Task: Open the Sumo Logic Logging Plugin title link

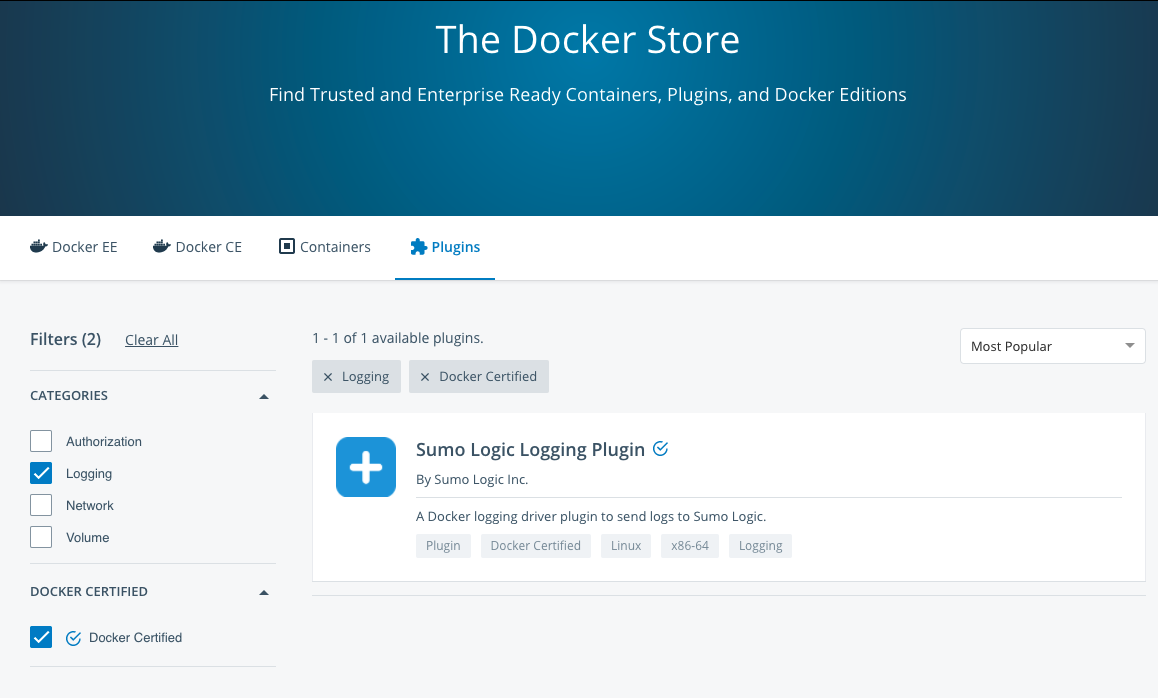Action: click(x=529, y=449)
